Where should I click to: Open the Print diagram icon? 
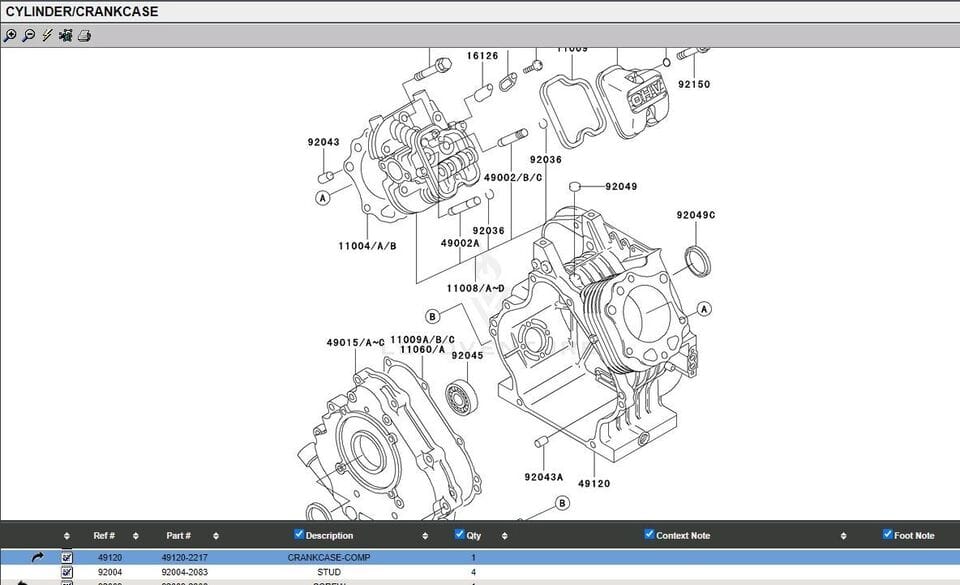(82, 35)
